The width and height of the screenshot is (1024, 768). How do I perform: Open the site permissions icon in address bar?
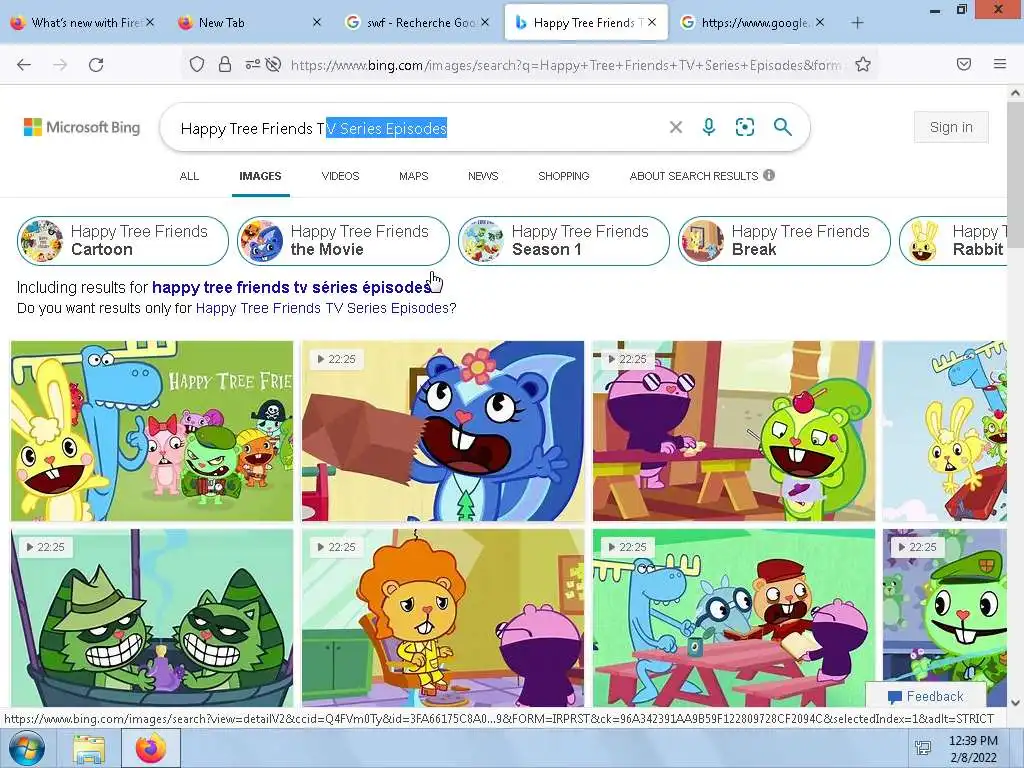tap(252, 64)
